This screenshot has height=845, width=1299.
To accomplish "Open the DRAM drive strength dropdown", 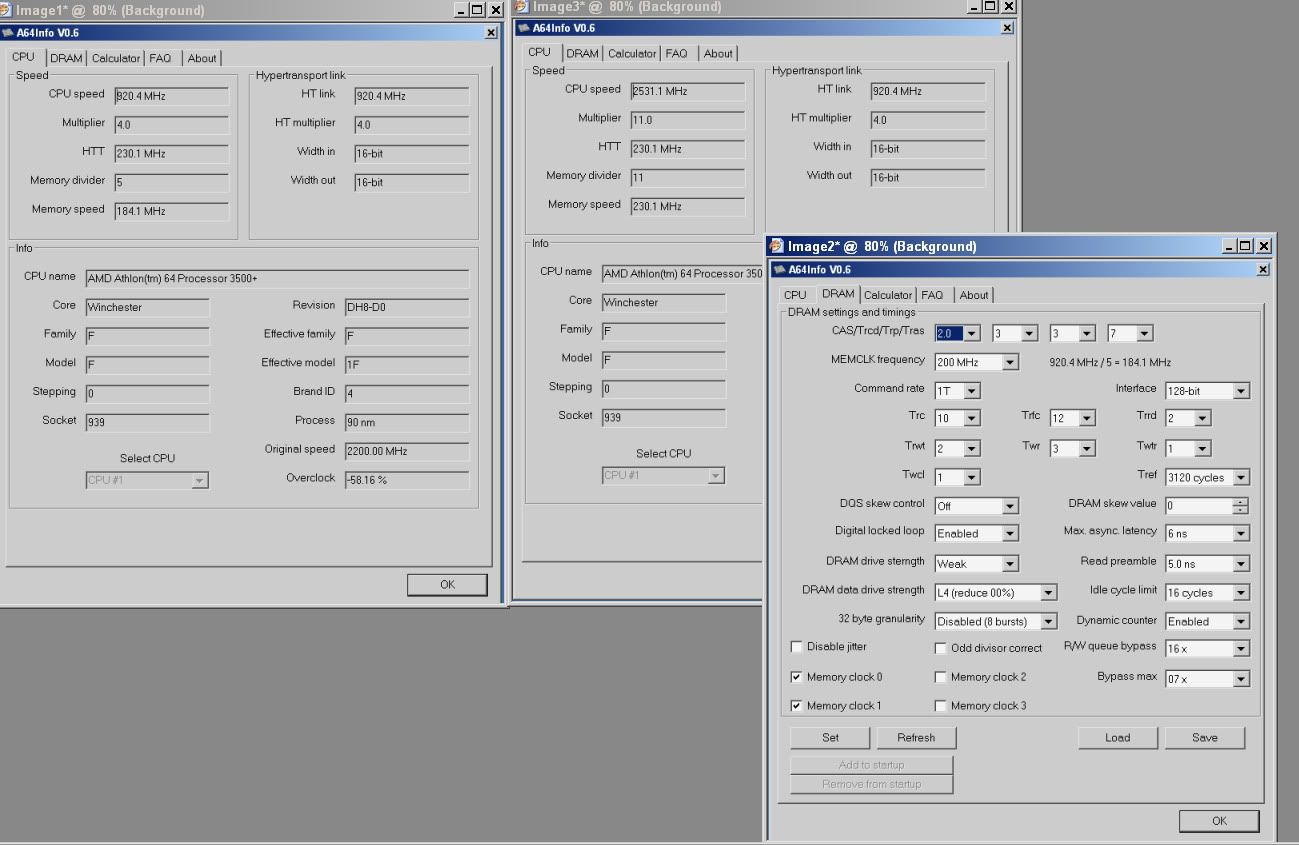I will pos(1010,564).
